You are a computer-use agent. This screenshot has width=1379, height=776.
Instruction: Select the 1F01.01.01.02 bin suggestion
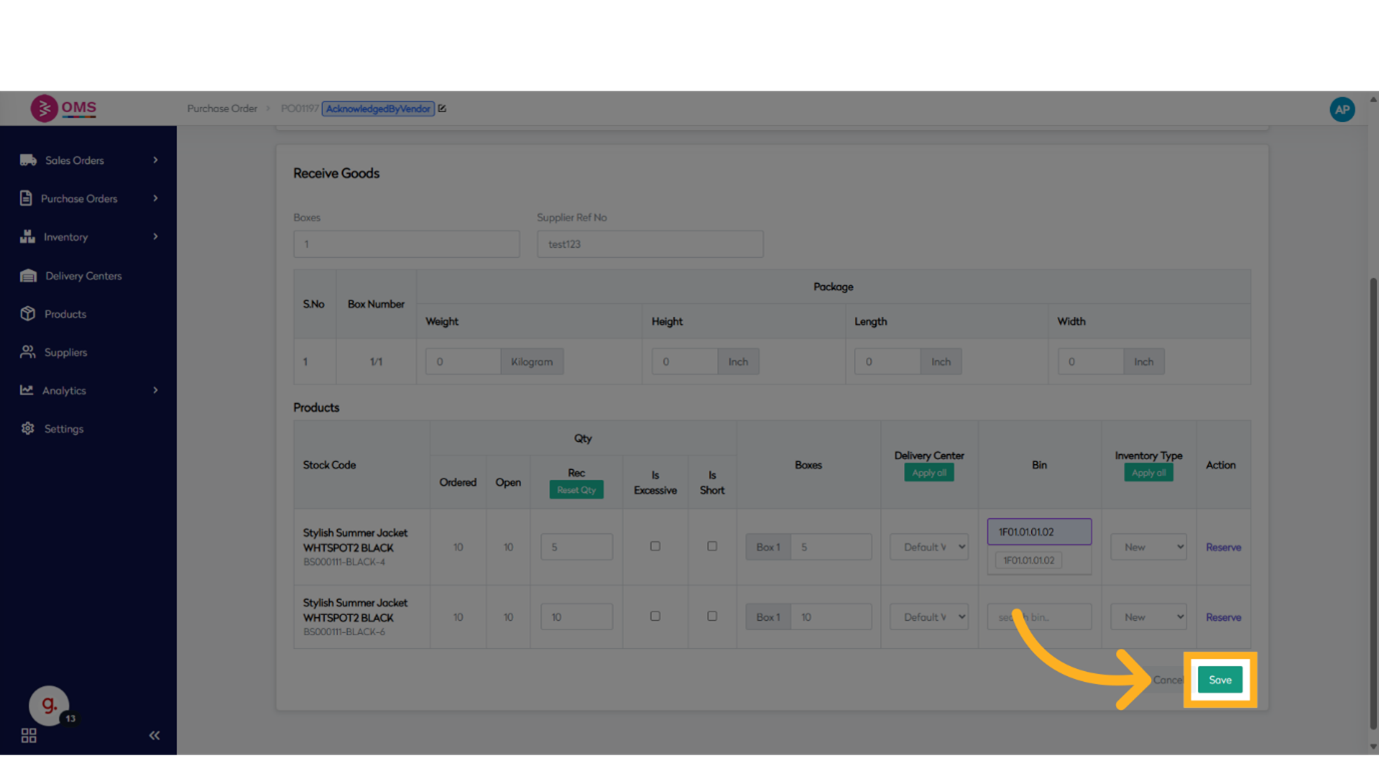(1028, 561)
